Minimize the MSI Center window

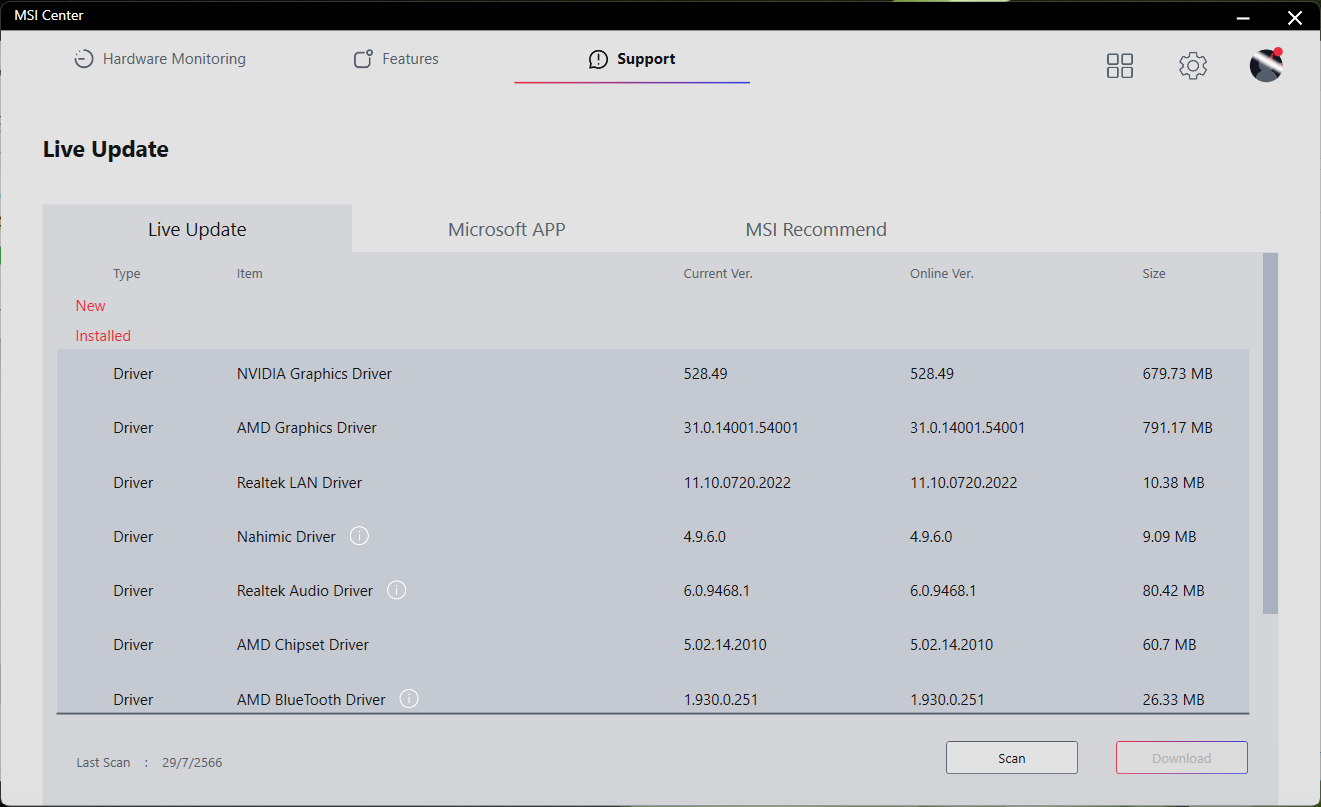pos(1243,17)
